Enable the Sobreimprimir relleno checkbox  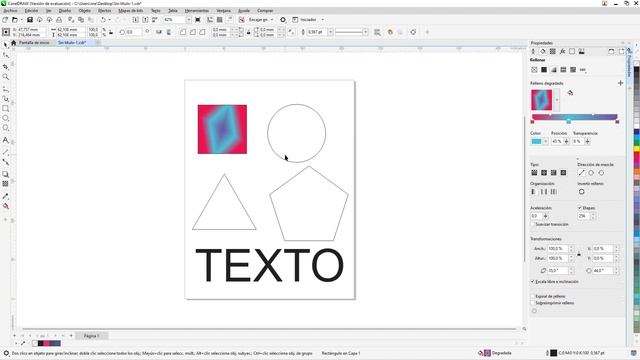coord(533,303)
